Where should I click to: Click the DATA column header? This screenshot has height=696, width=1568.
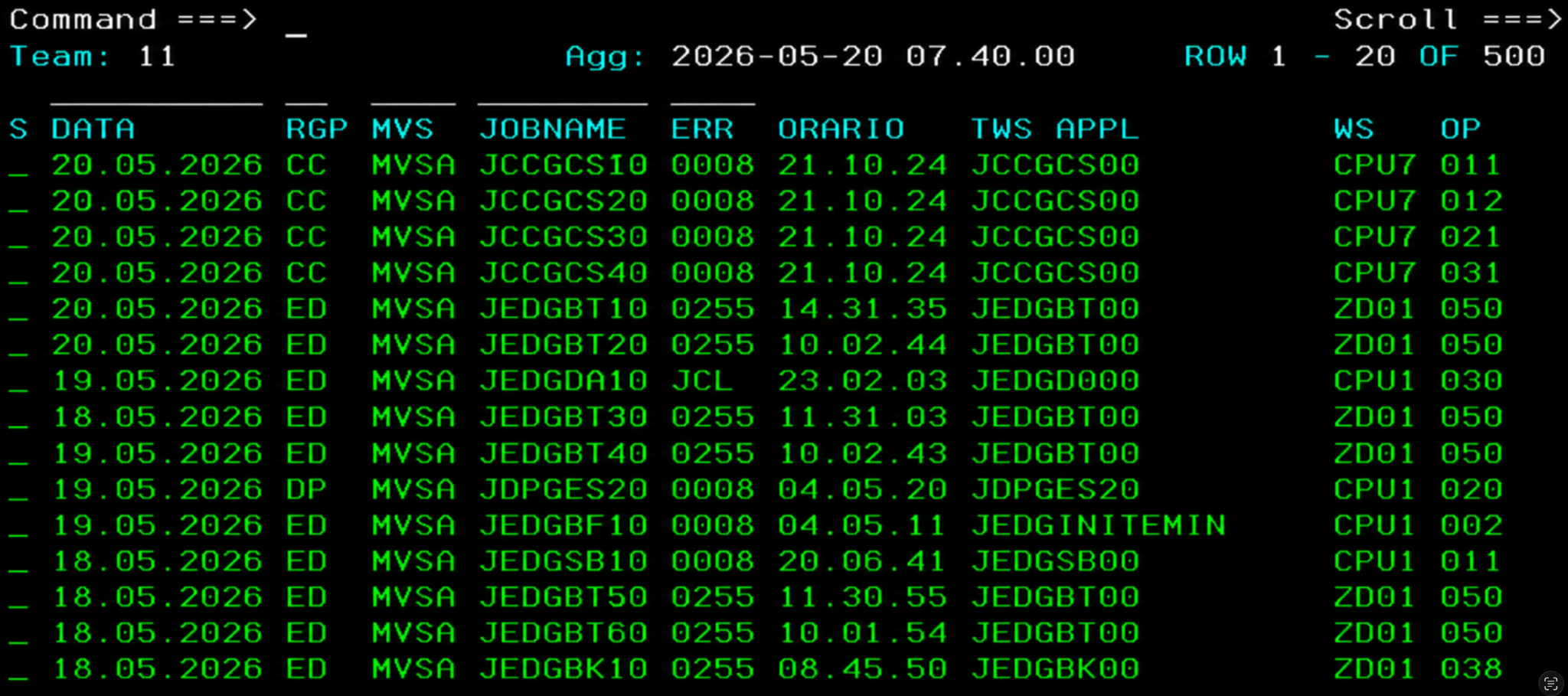click(x=93, y=129)
